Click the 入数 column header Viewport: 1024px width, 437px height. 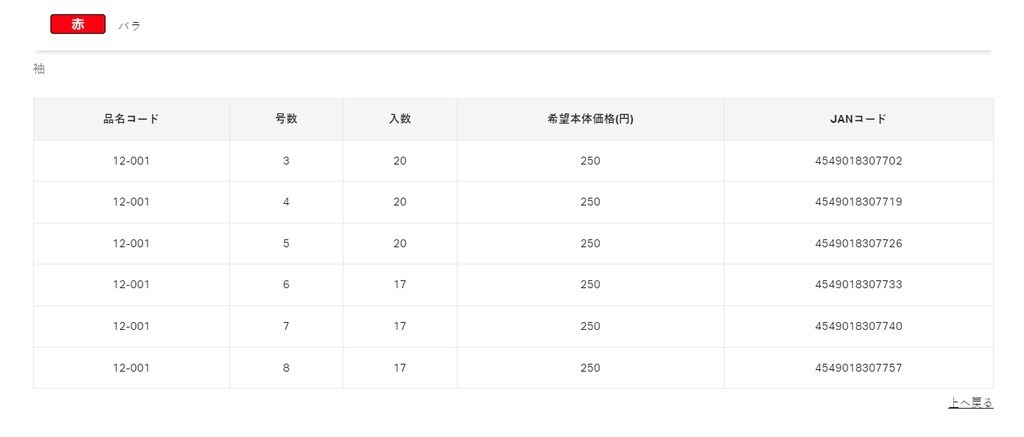pos(400,119)
